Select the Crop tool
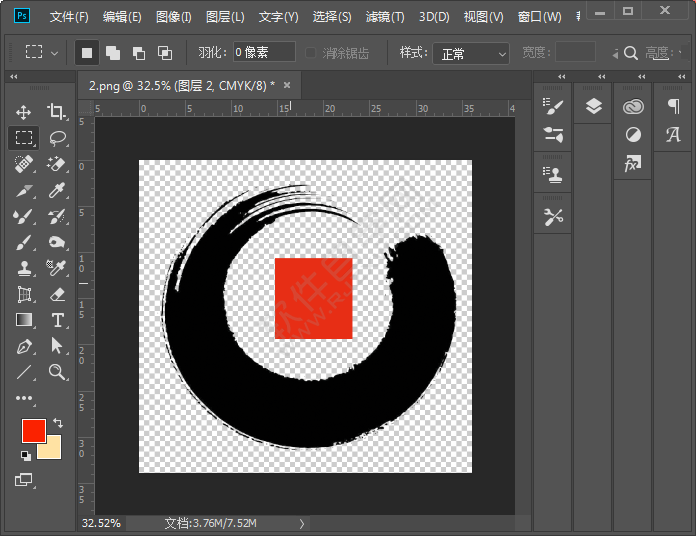 pyautogui.click(x=57, y=112)
